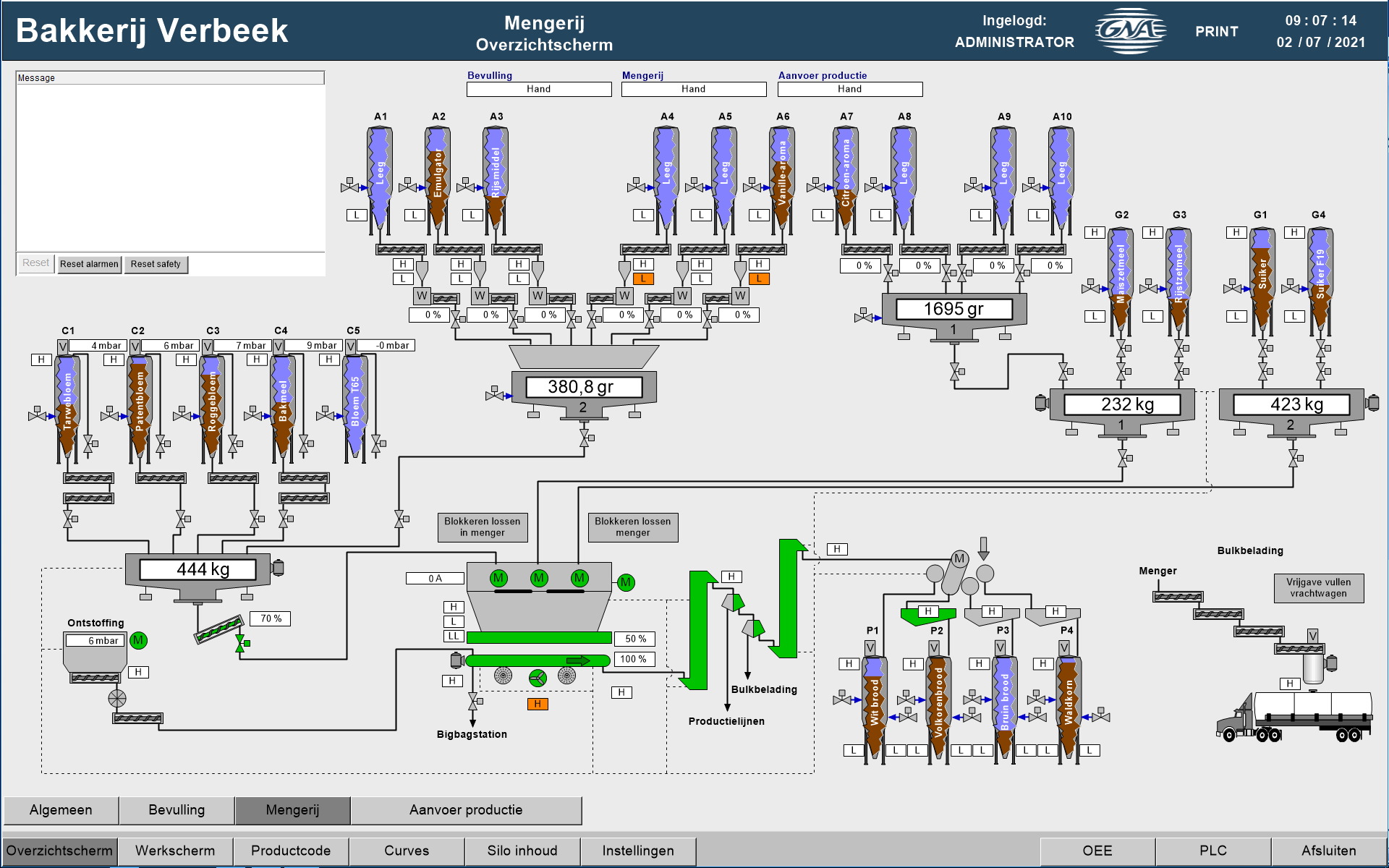Click the 444 kg weigher display
This screenshot has height=868, width=1389.
pos(197,569)
